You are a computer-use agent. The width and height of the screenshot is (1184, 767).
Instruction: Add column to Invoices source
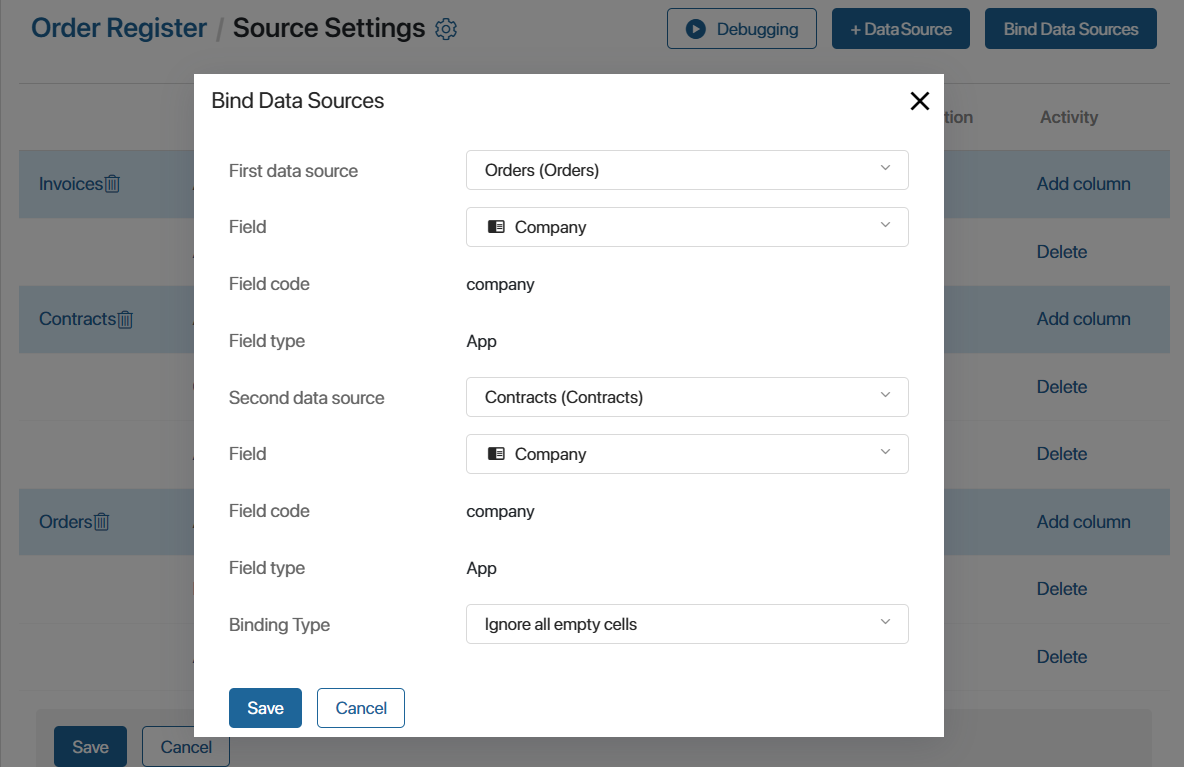click(x=1084, y=183)
